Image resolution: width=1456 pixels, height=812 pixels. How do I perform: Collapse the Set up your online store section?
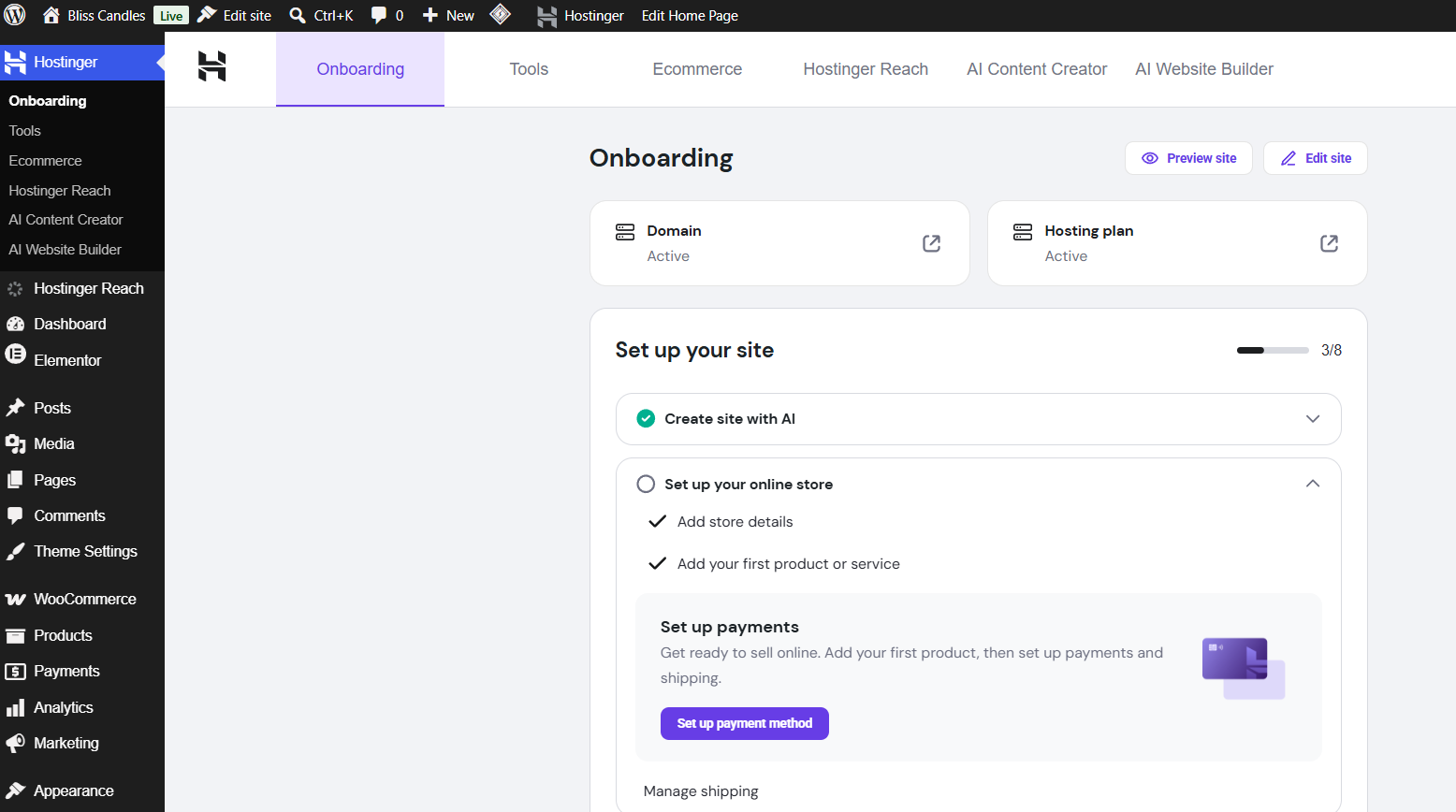[x=1313, y=484]
